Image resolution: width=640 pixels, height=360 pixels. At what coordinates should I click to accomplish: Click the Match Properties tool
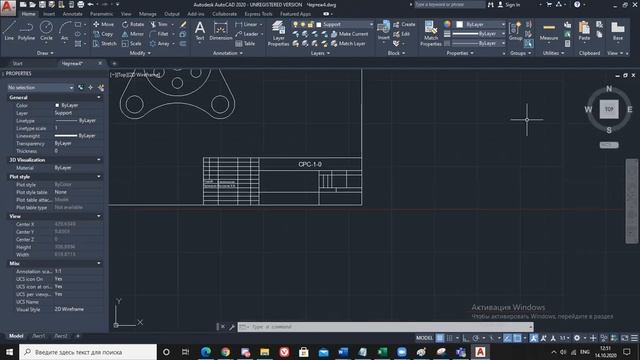(431, 33)
